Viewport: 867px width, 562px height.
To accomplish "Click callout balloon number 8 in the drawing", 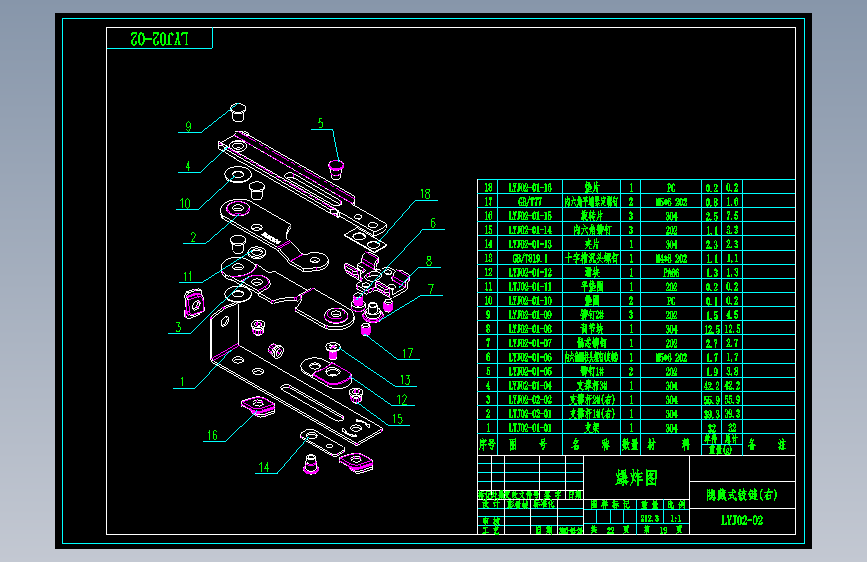I will 429,261.
